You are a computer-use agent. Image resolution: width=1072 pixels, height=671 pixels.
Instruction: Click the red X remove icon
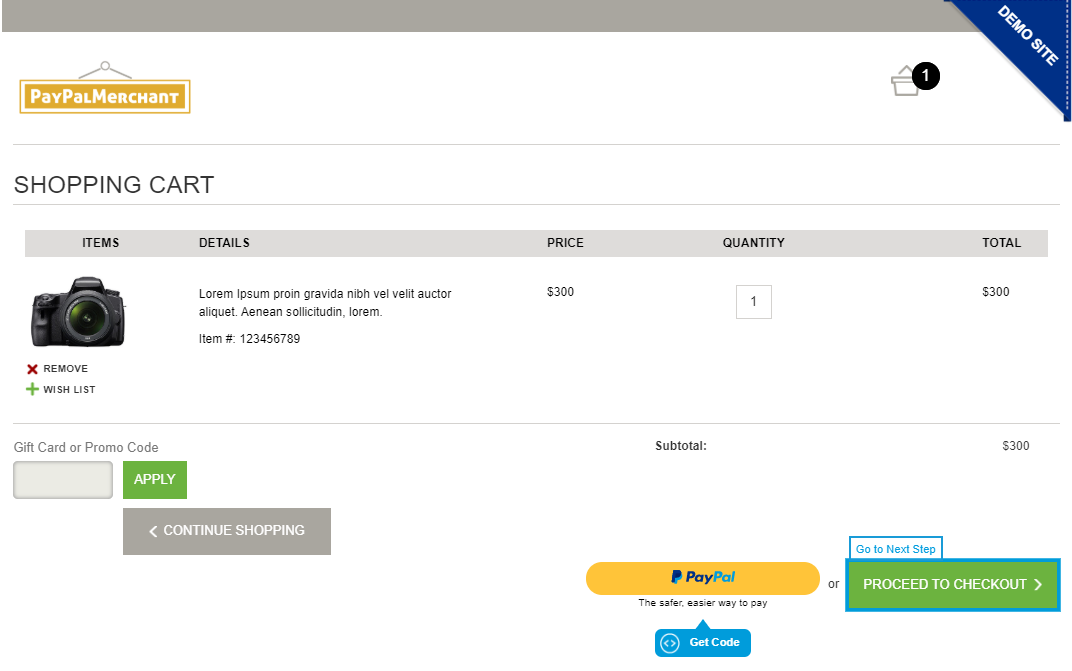pyautogui.click(x=32, y=369)
